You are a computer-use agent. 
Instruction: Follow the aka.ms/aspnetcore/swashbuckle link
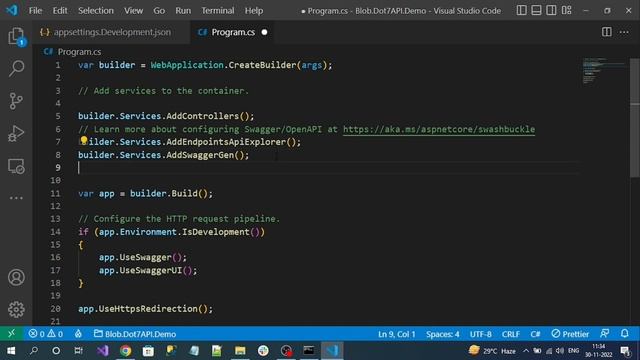click(x=439, y=129)
